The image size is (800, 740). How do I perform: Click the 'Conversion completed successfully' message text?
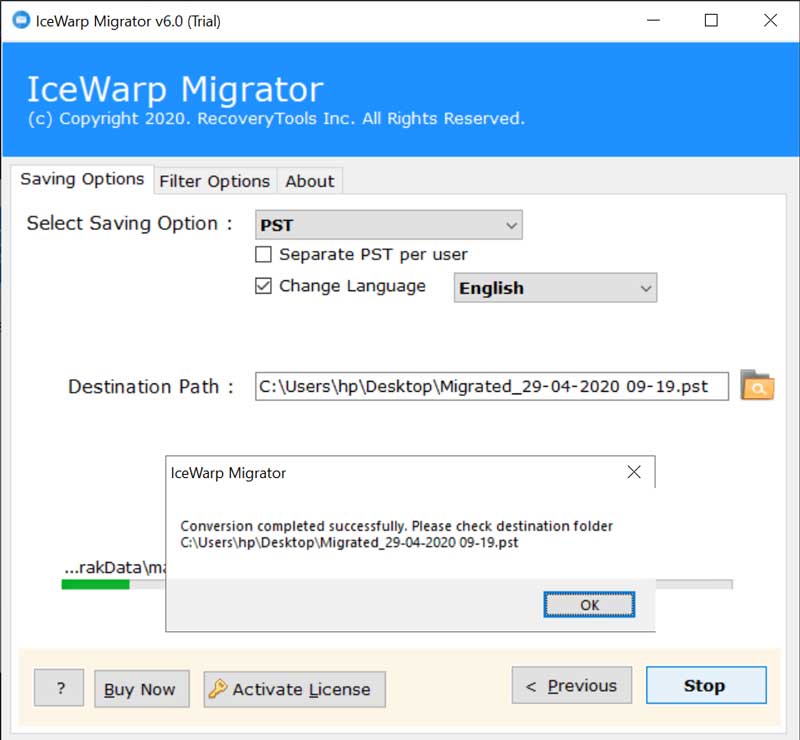point(396,526)
